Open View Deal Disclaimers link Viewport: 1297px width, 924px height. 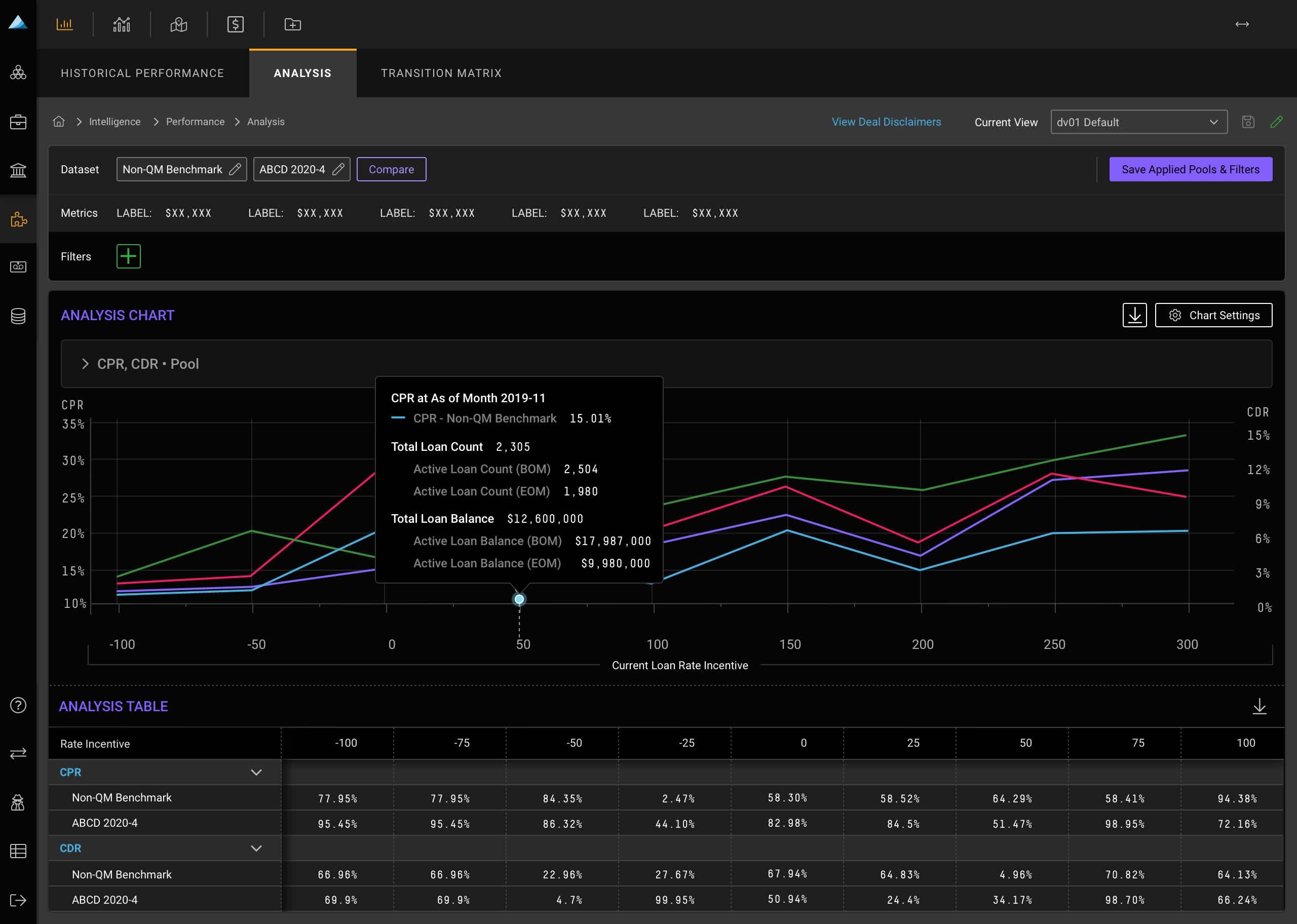click(x=886, y=122)
